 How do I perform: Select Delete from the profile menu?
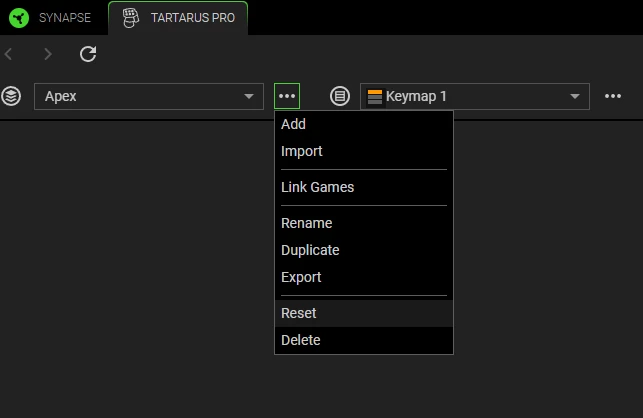(364, 340)
